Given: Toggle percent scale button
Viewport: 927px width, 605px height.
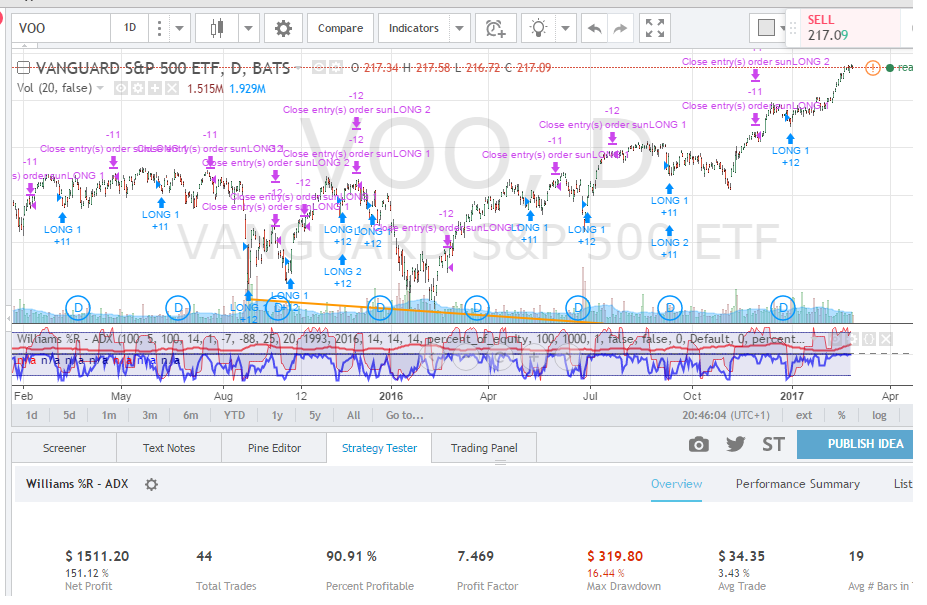Looking at the screenshot, I should [x=841, y=415].
